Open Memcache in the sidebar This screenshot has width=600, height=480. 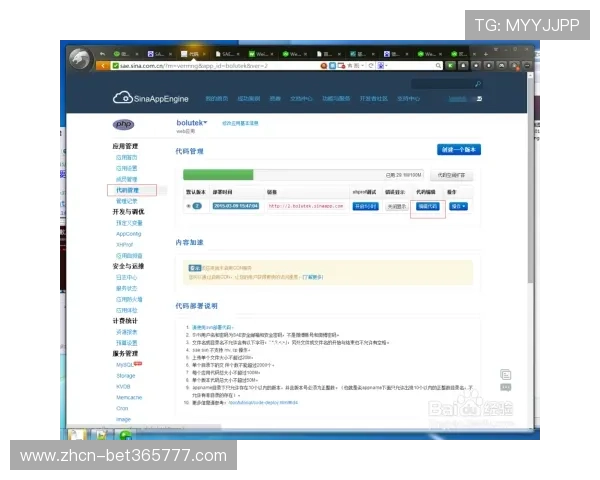click(x=129, y=398)
